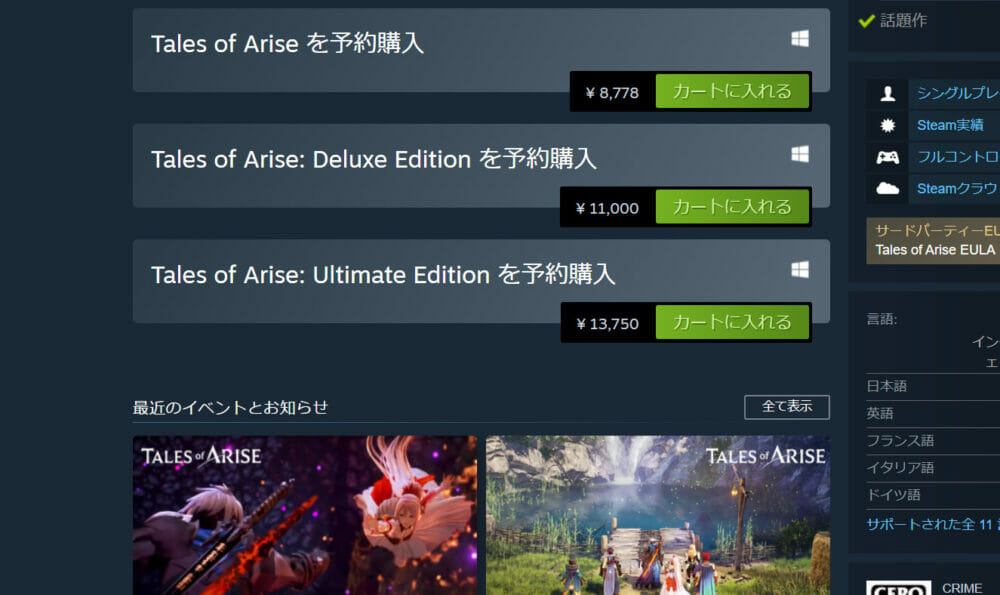Screen dimensions: 1000x595
Task: Open the Steamクラウド link
Action: tap(957, 188)
